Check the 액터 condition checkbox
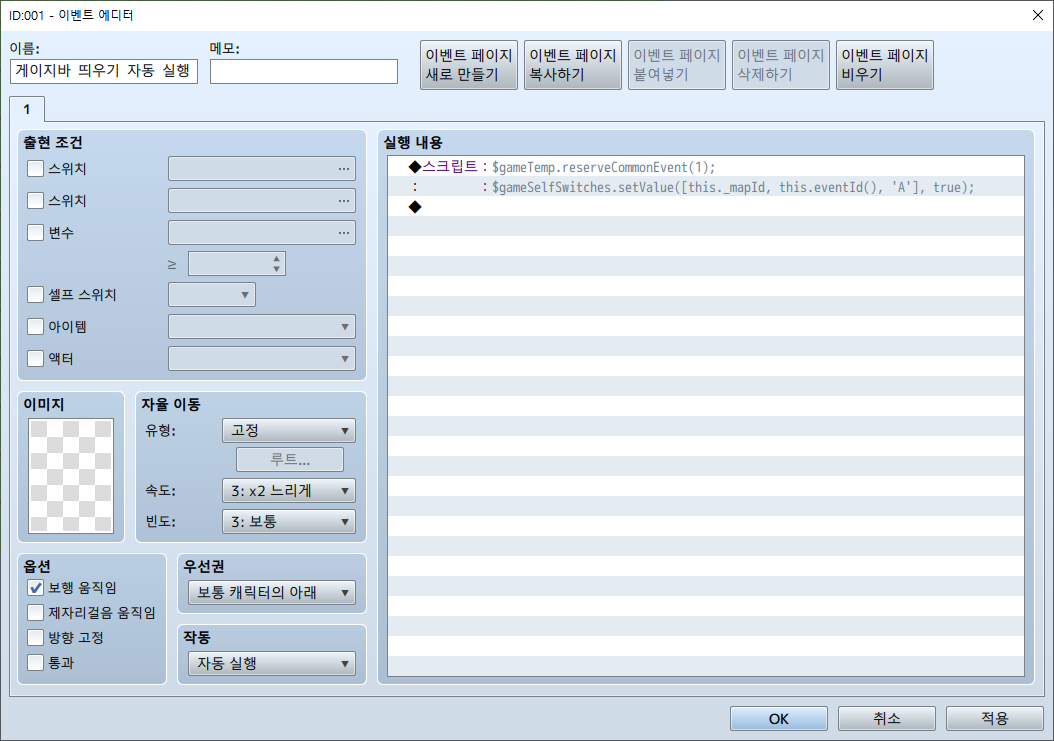Screen dimensions: 1054x741 [x=36, y=358]
